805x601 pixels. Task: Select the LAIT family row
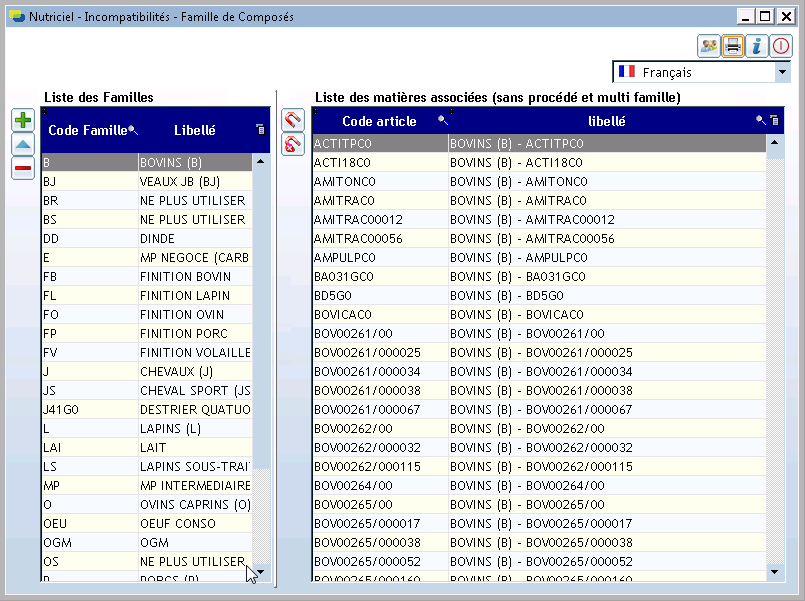147,448
